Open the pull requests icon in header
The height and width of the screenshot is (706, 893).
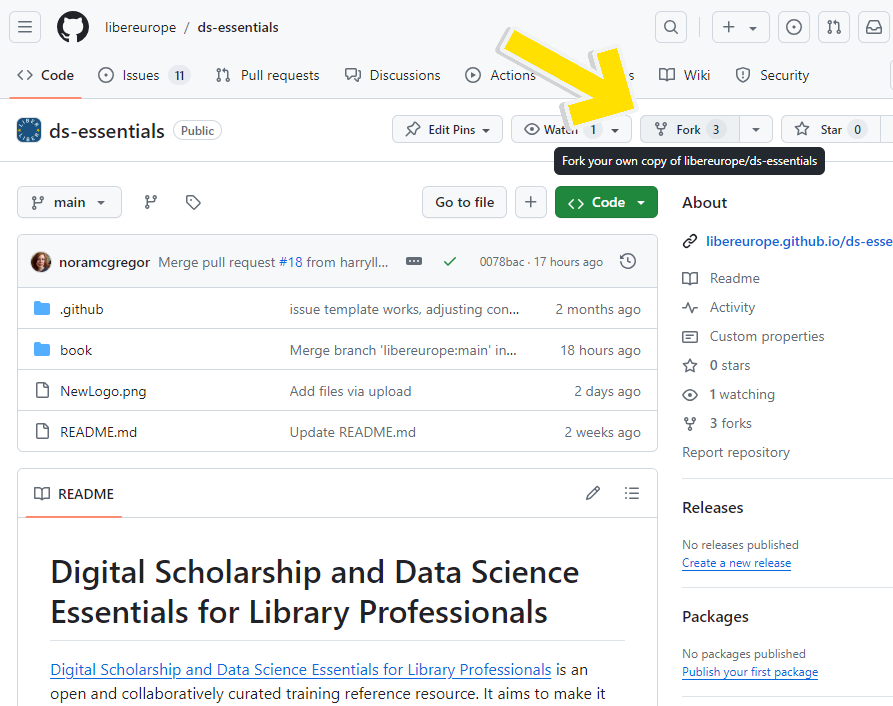(834, 27)
